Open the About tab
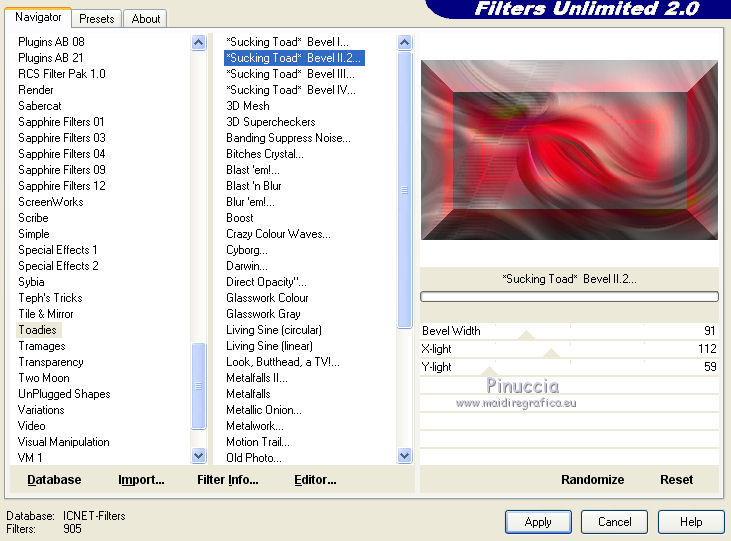The width and height of the screenshot is (731, 541). (x=145, y=19)
